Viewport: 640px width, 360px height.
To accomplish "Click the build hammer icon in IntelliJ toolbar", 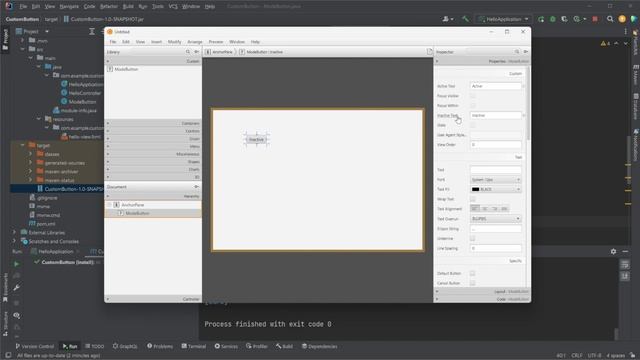I will pyautogui.click(x=465, y=19).
